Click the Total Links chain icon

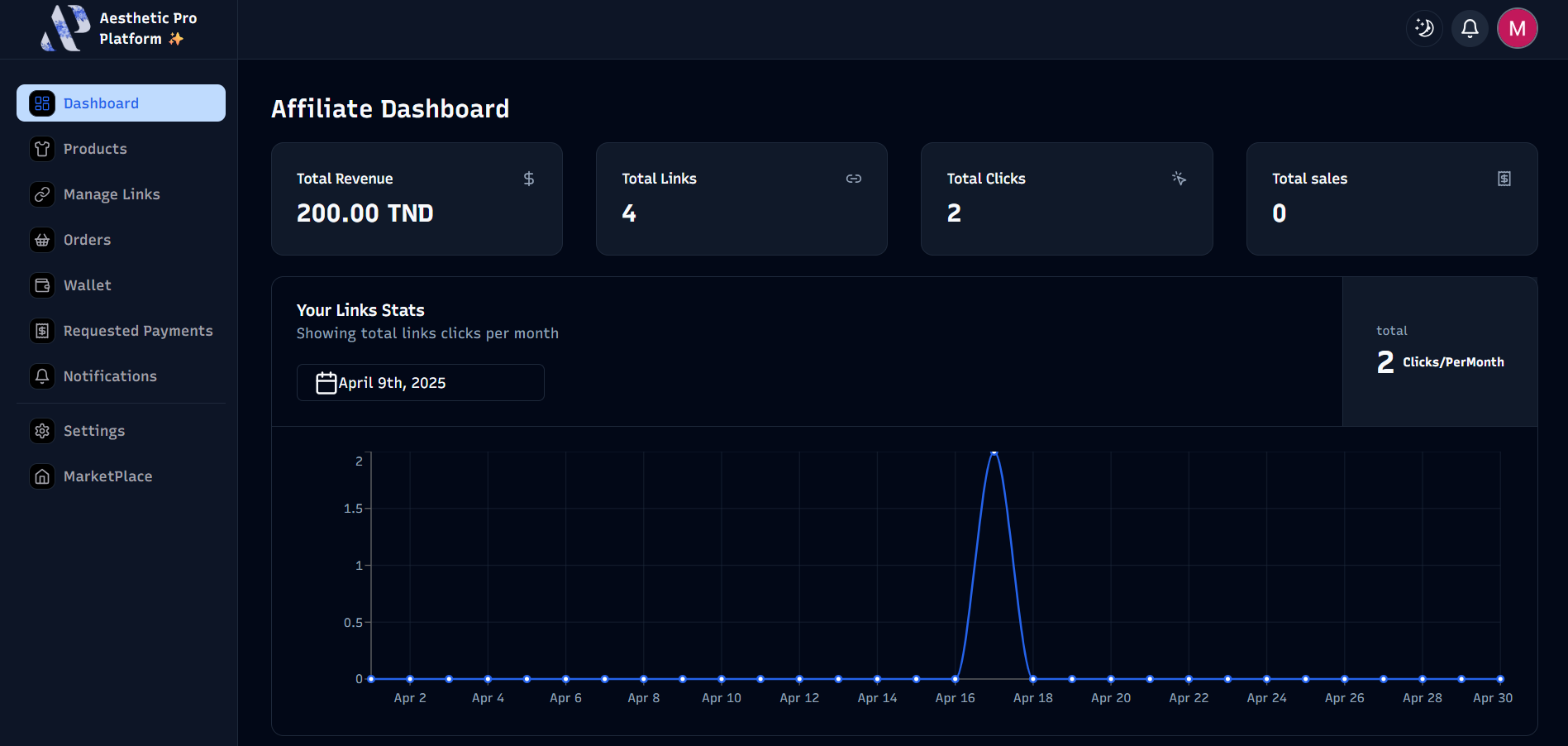pos(853,179)
